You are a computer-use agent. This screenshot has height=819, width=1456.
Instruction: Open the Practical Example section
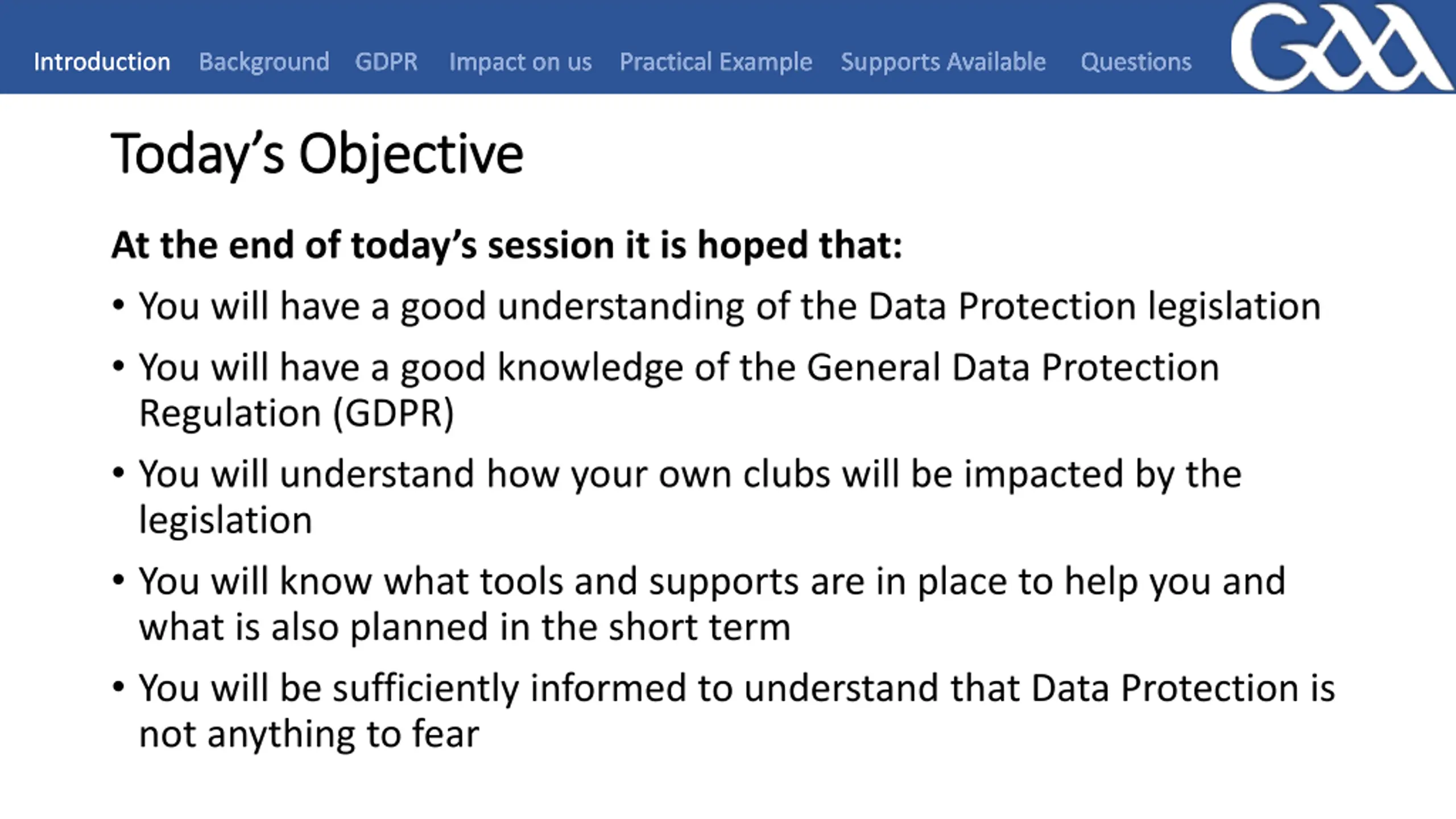[x=715, y=61]
